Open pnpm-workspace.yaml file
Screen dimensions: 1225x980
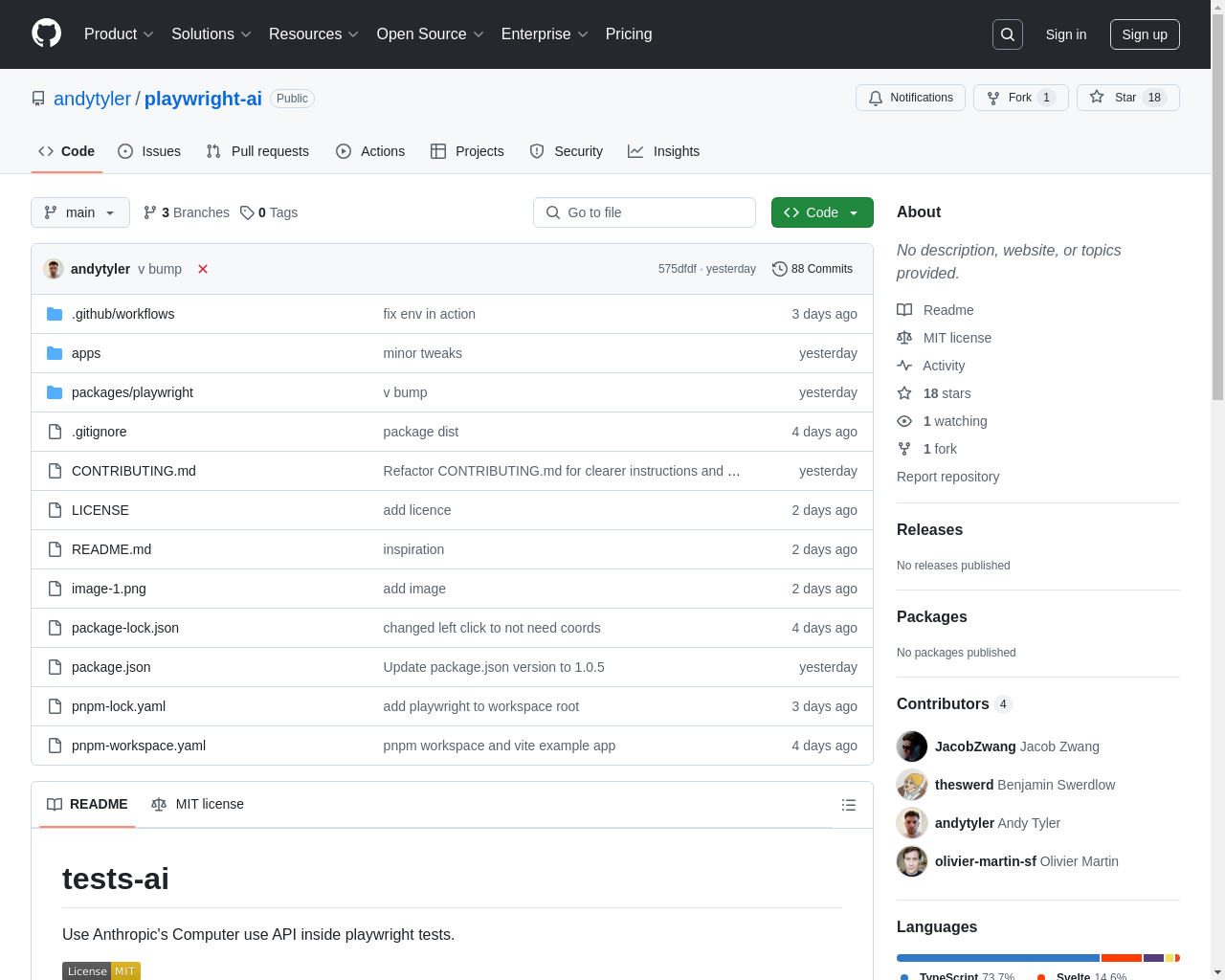pyautogui.click(x=139, y=746)
